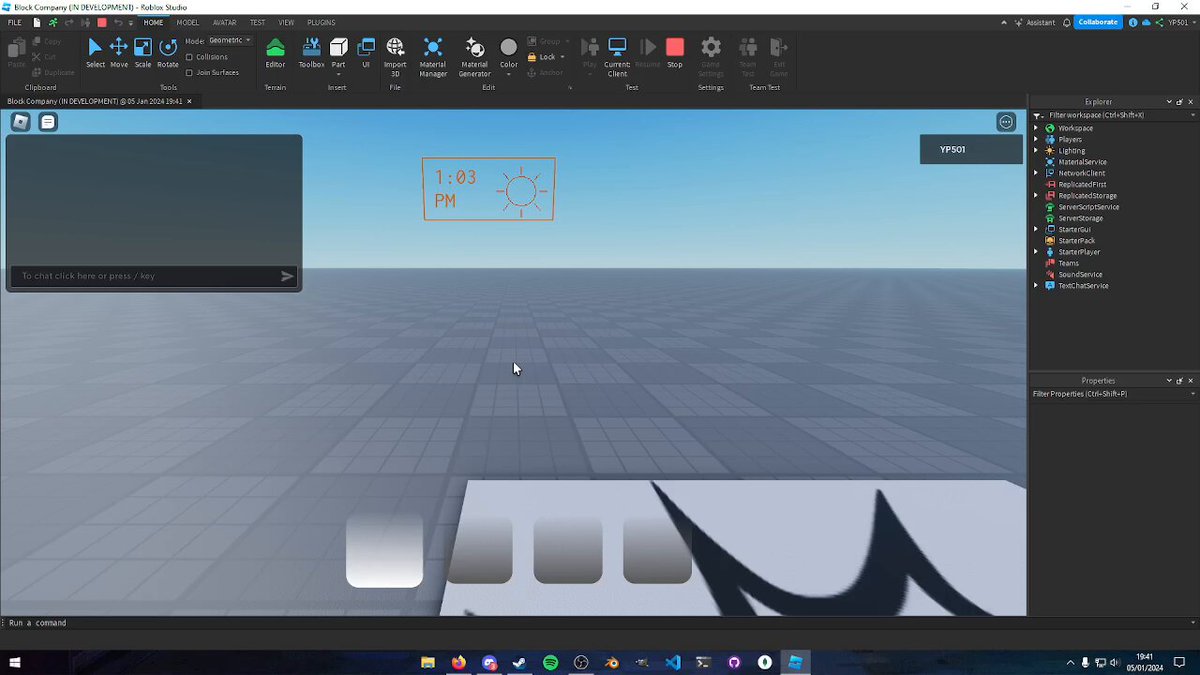Focus the chat input box
Image resolution: width=1200 pixels, height=675 pixels.
154,276
